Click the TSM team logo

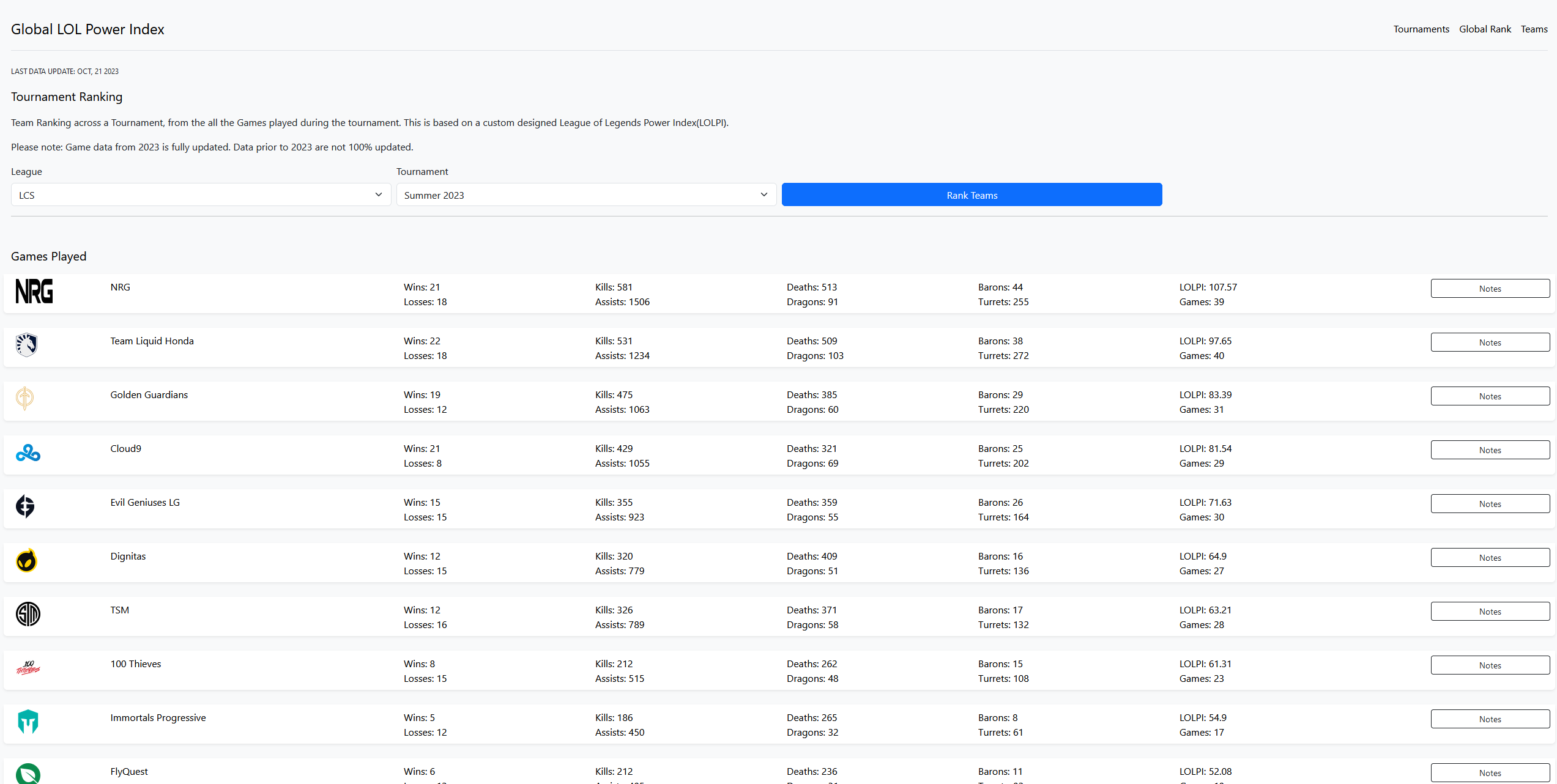click(x=28, y=614)
